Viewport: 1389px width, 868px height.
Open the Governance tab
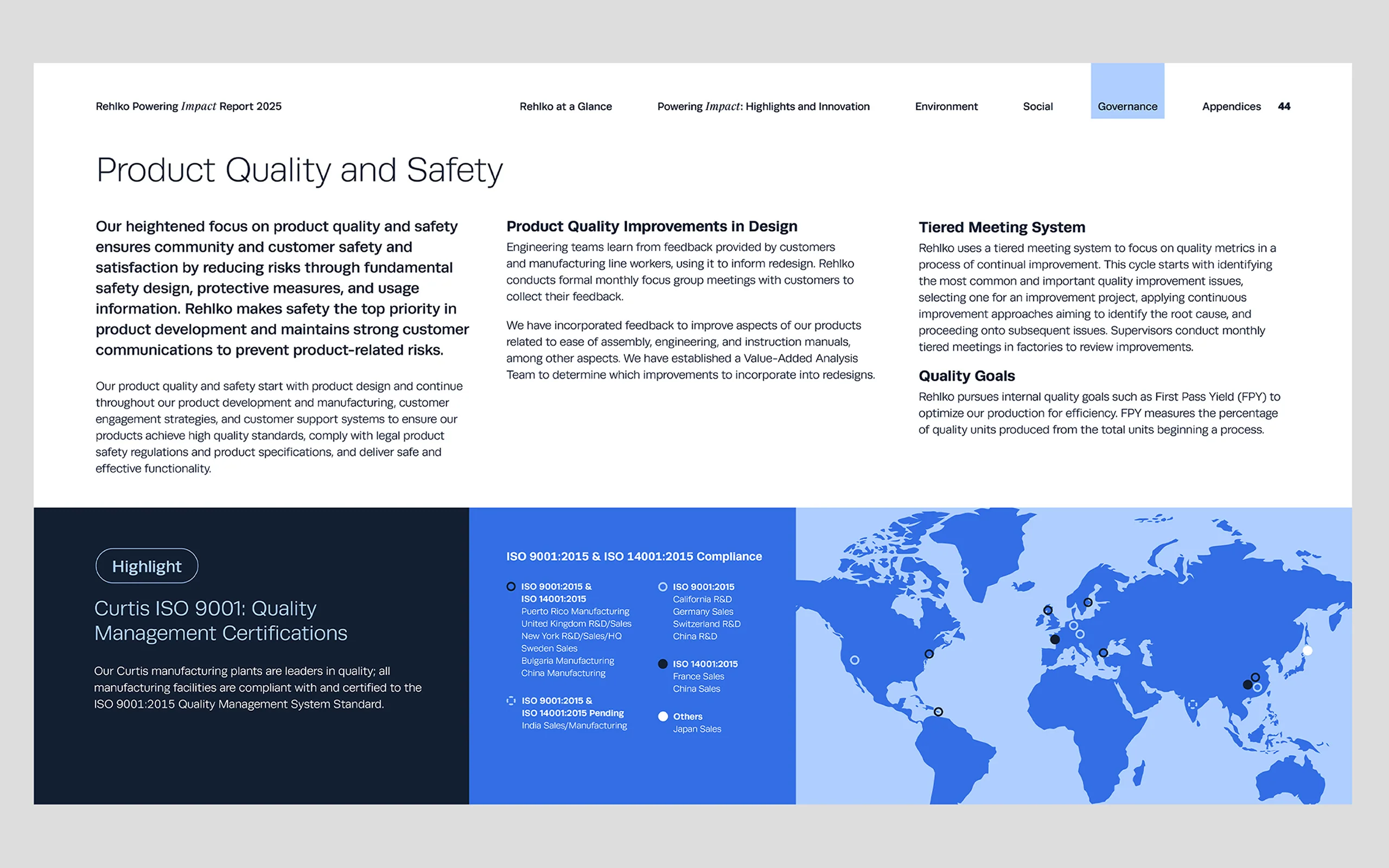[x=1127, y=106]
